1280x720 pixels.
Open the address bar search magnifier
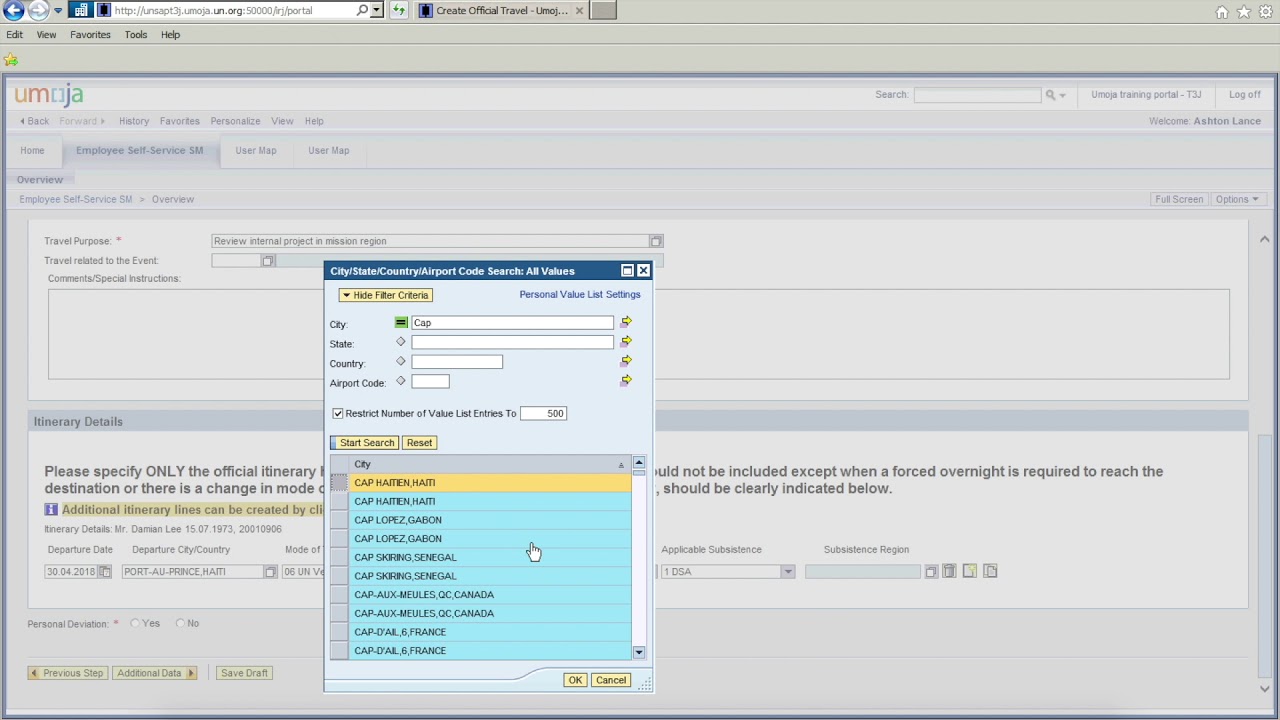click(x=362, y=10)
